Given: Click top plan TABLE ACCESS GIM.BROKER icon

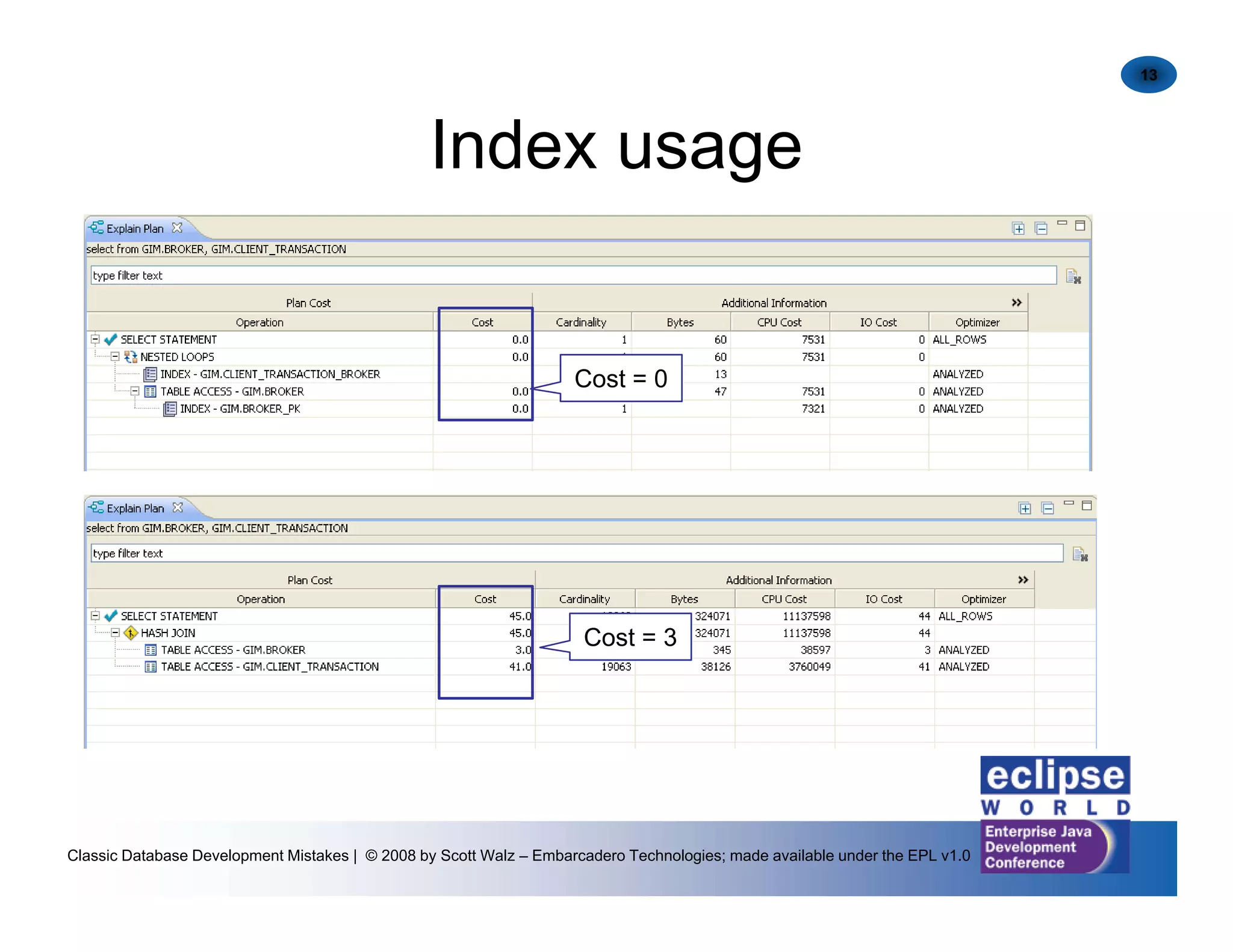Looking at the screenshot, I should (151, 392).
